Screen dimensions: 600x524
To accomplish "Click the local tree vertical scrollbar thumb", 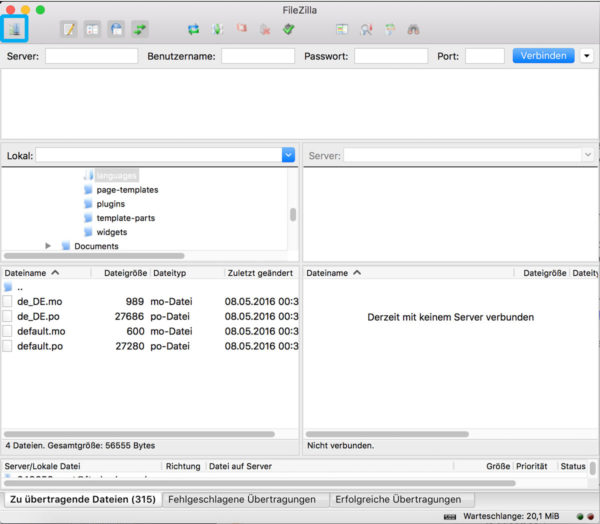I will tap(293, 215).
